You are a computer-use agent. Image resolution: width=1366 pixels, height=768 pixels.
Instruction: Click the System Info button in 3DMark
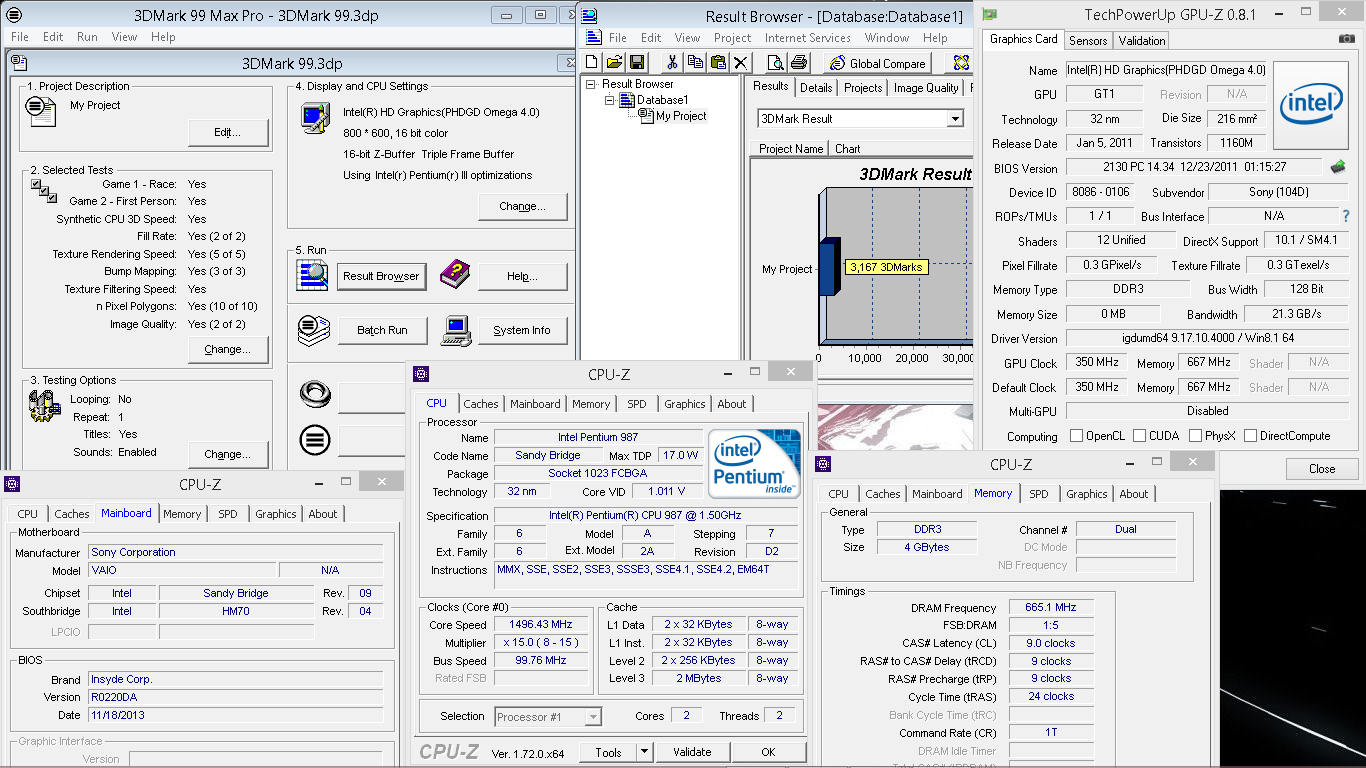click(x=522, y=330)
